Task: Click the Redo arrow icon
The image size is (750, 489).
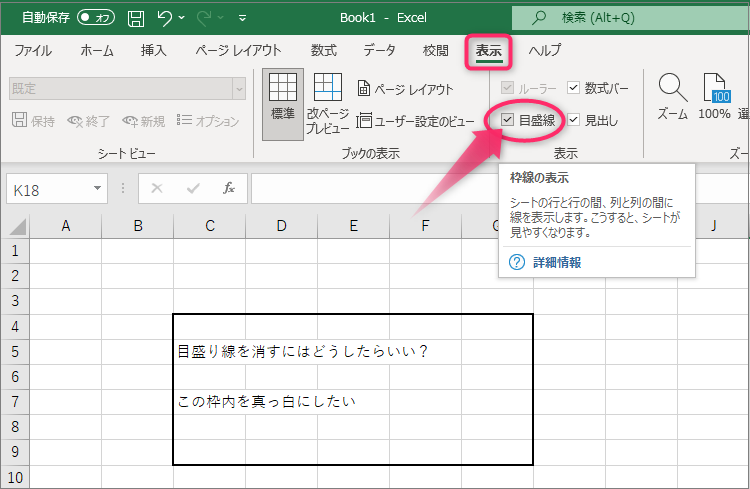Action: coord(204,18)
